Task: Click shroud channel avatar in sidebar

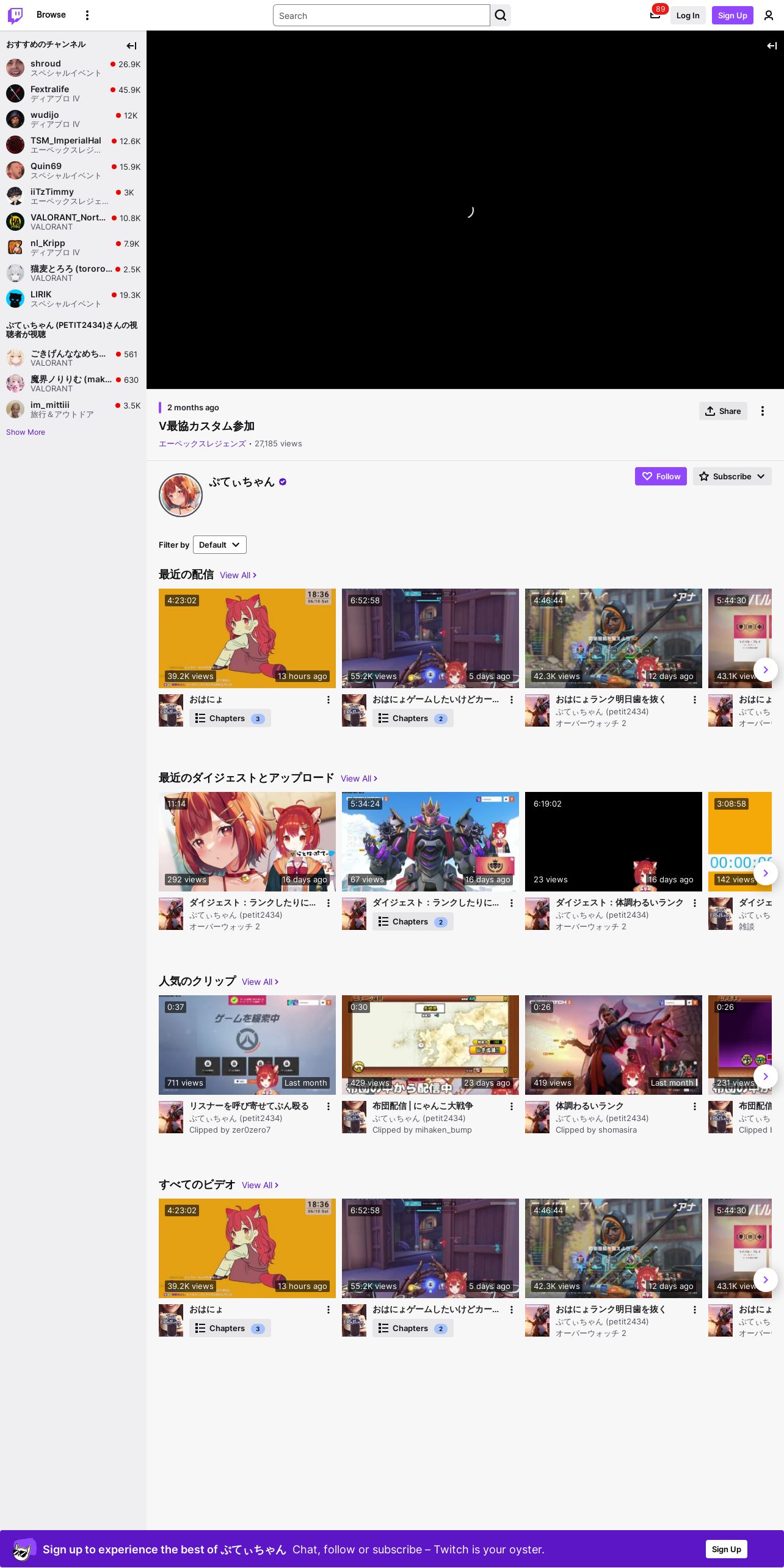Action: 15,68
